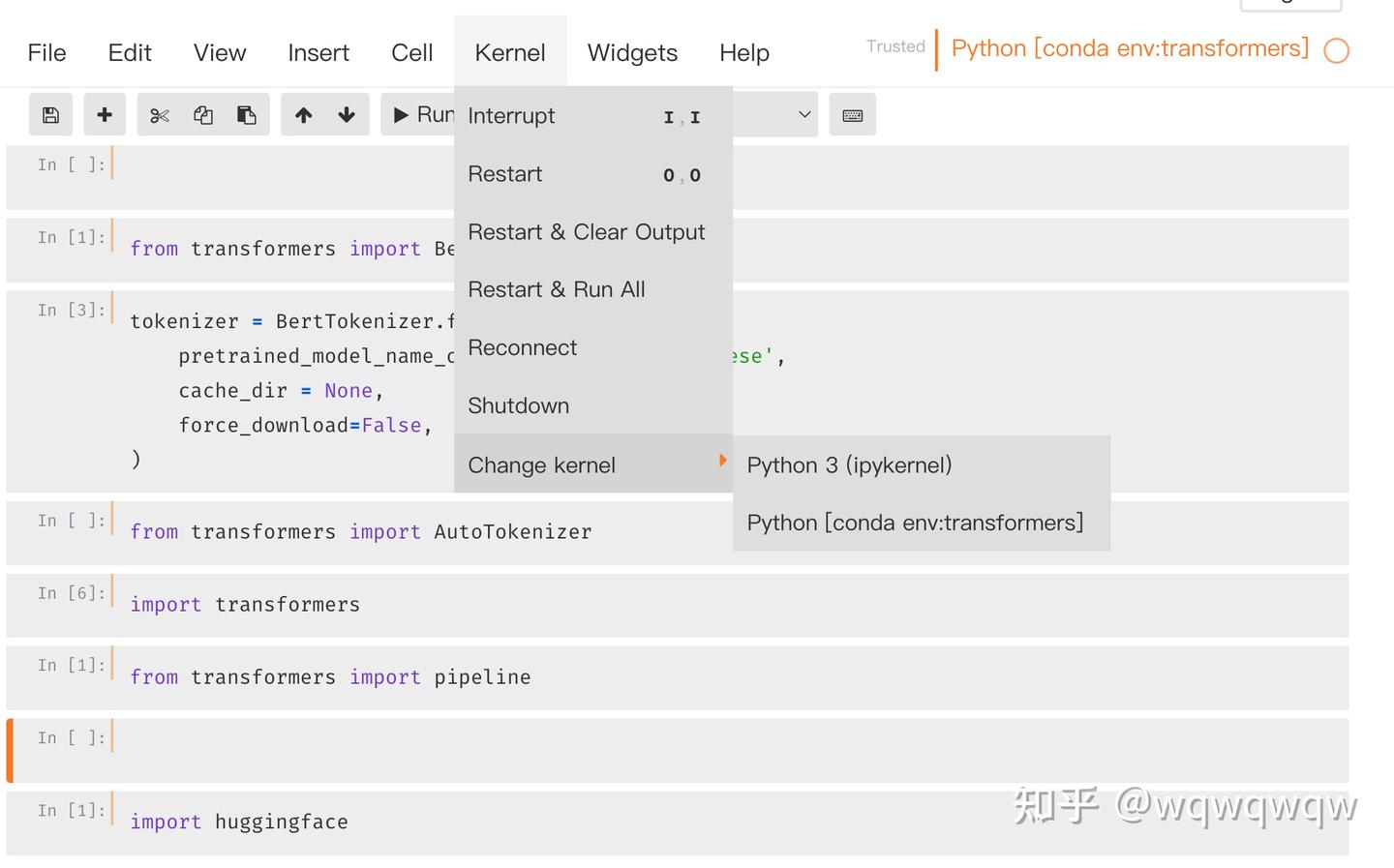The image size is (1394, 868).
Task: Copy selected cells using the copy icon
Action: click(202, 114)
